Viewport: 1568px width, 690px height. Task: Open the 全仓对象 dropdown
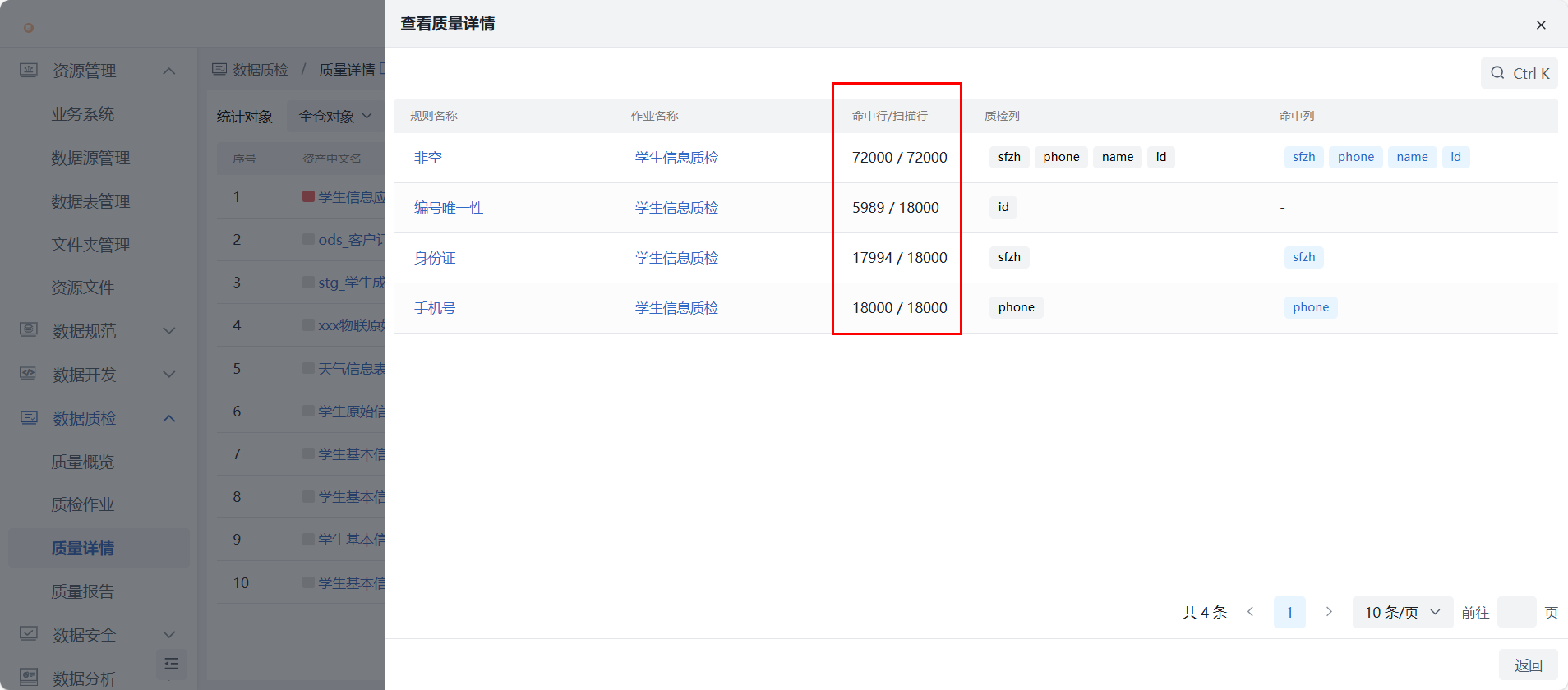click(335, 117)
